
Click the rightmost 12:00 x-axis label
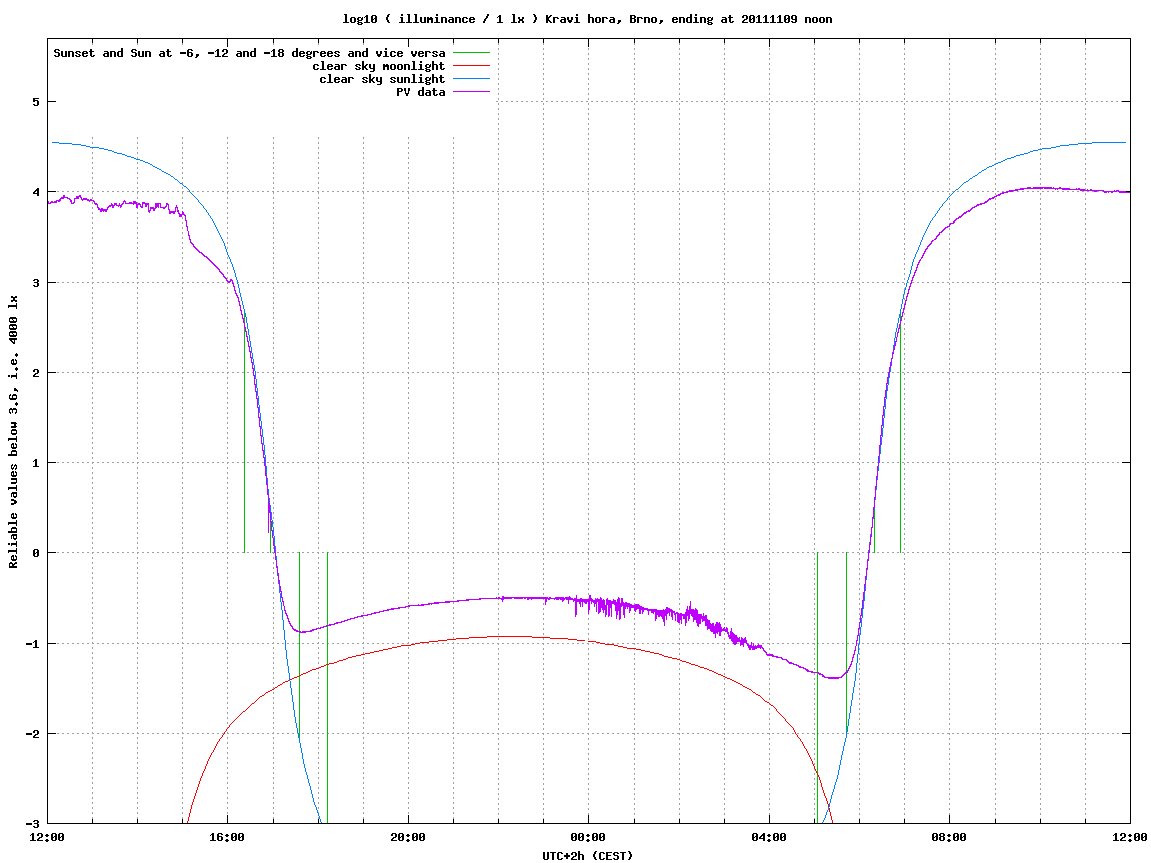point(1130,837)
